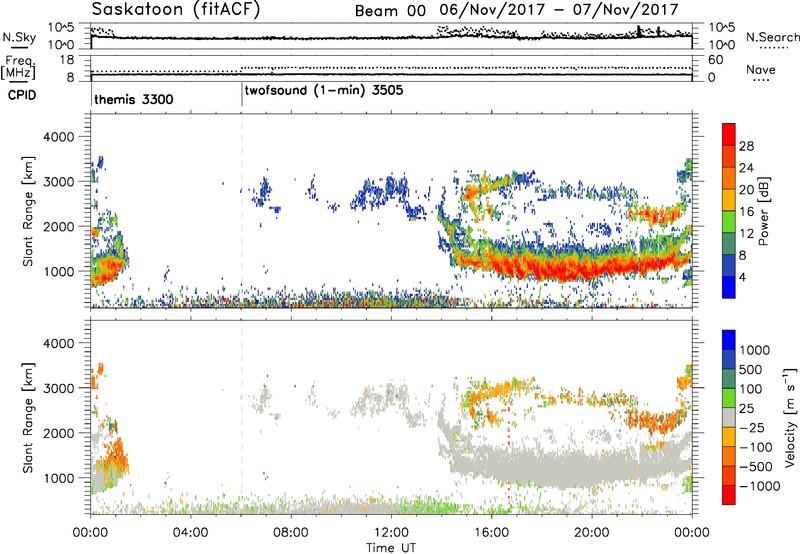800x554 pixels.
Task: Click the 'Power [dB]' colorbar label
Action: 764,211
